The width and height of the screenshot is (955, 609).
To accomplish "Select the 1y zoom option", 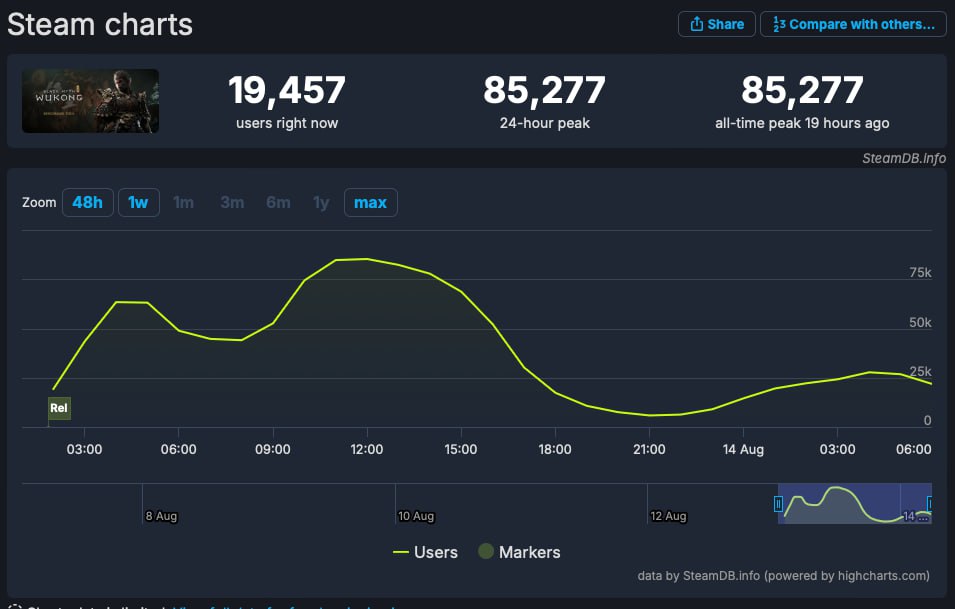I will point(321,203).
